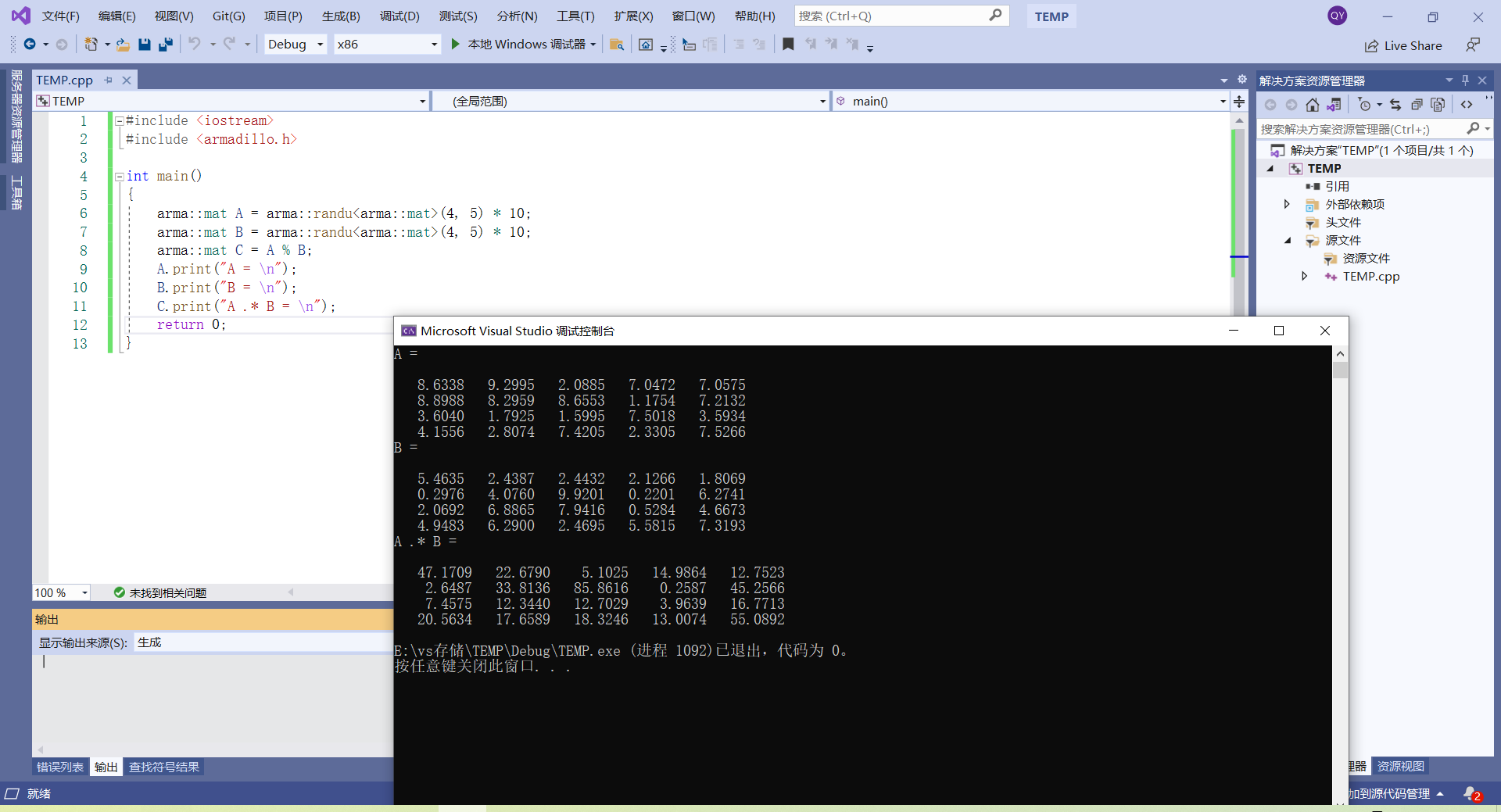1501x812 pixels.
Task: Save TEMP.cpp with the Save icon
Action: click(x=145, y=45)
